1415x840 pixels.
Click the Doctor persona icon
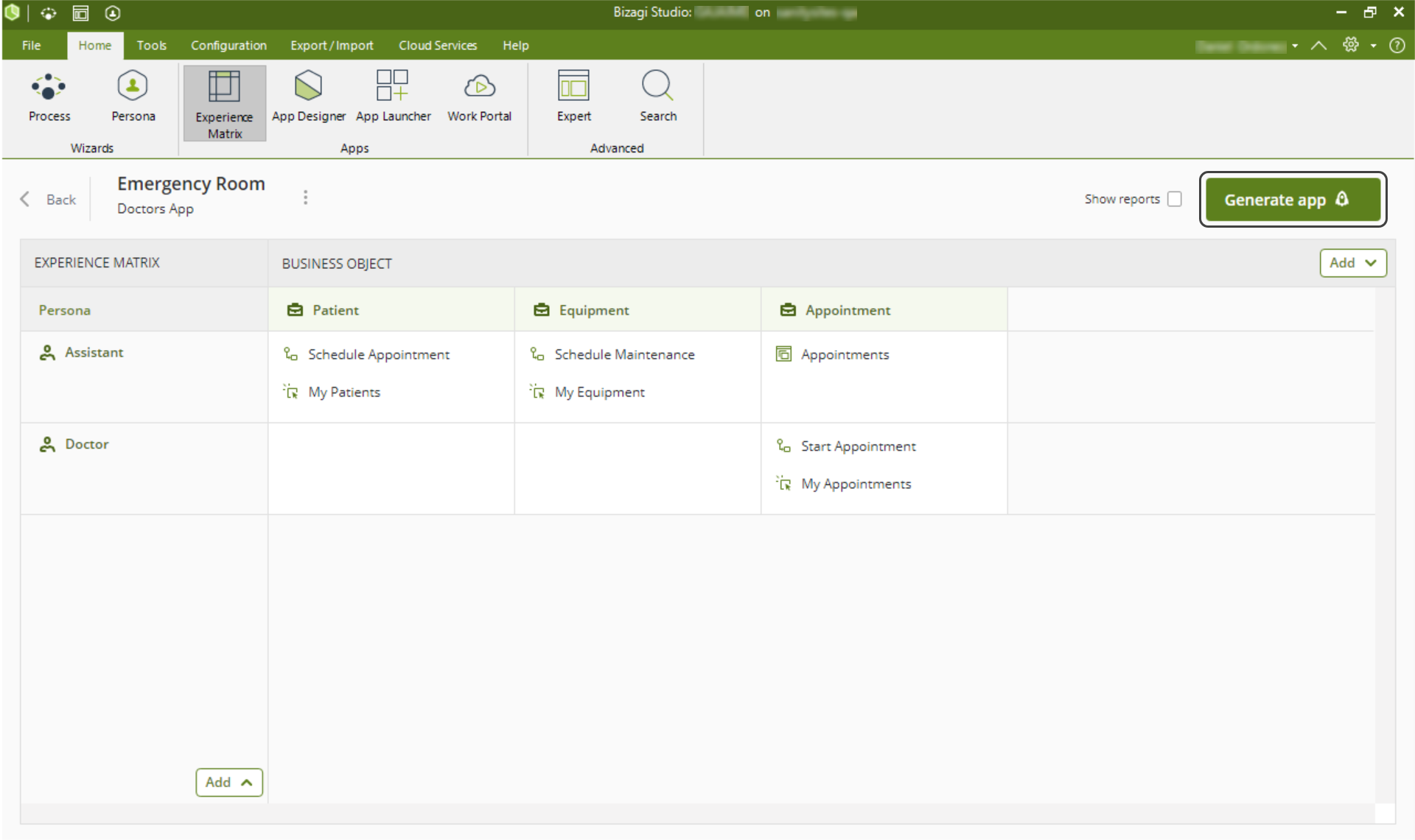pos(47,444)
